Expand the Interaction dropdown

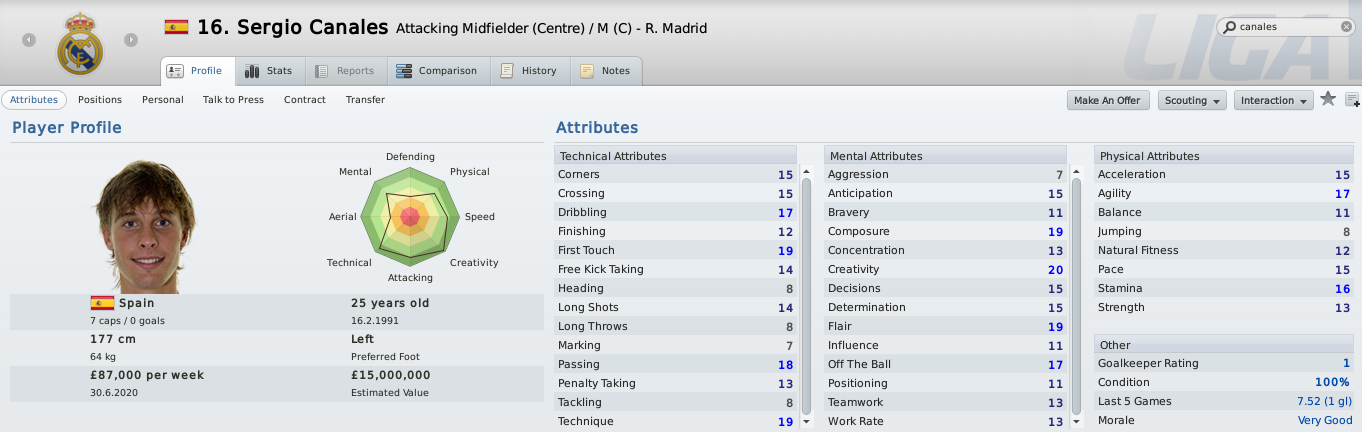click(1274, 101)
